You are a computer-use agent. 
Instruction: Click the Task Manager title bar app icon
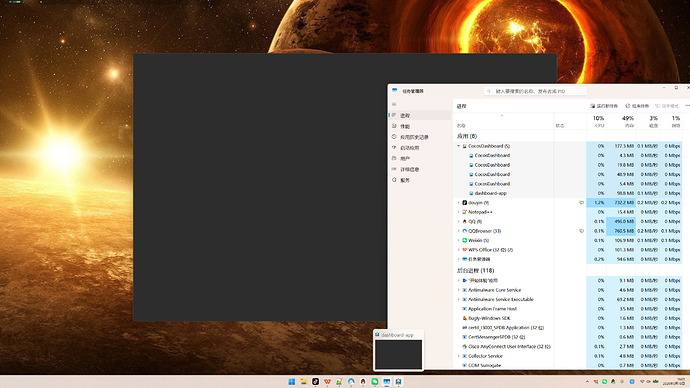point(394,91)
